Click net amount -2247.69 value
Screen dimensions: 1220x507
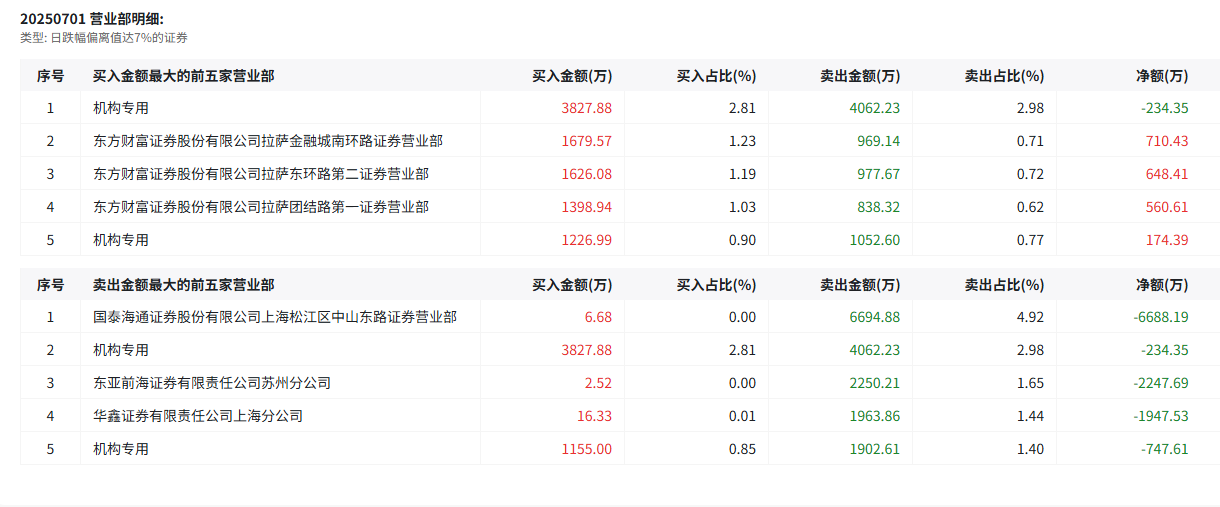(1161, 383)
